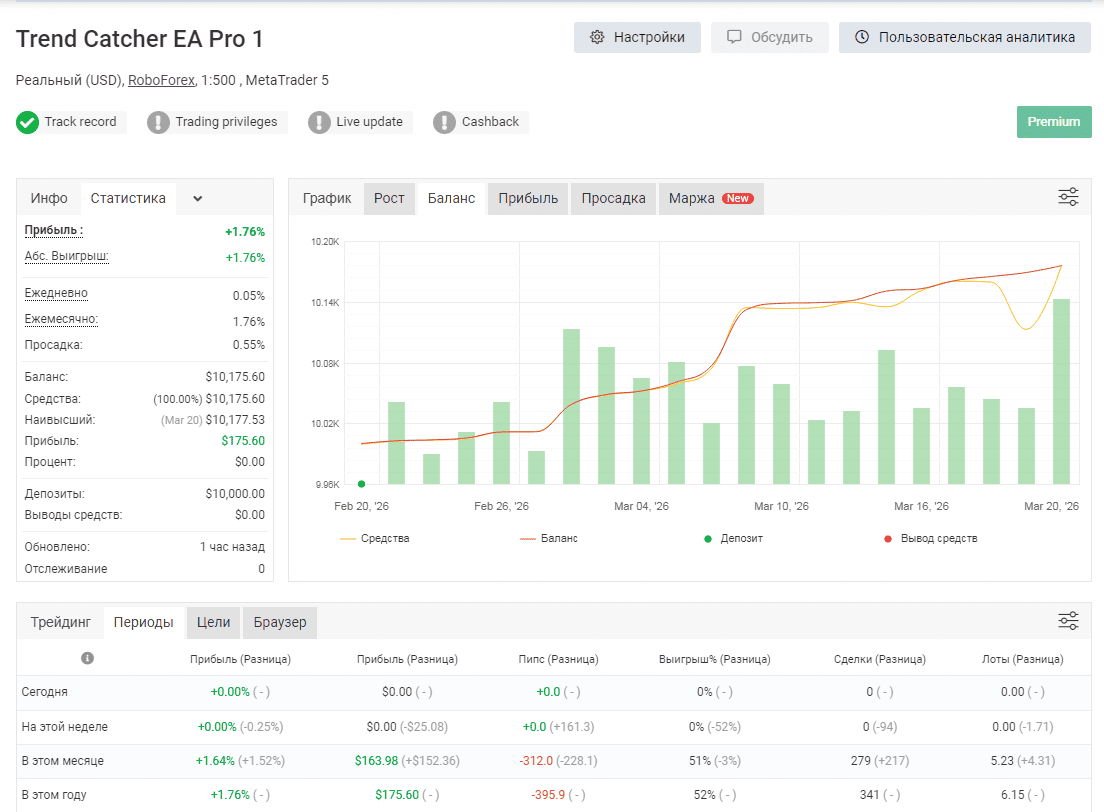Click the green Premium button
This screenshot has width=1104, height=812.
1054,122
